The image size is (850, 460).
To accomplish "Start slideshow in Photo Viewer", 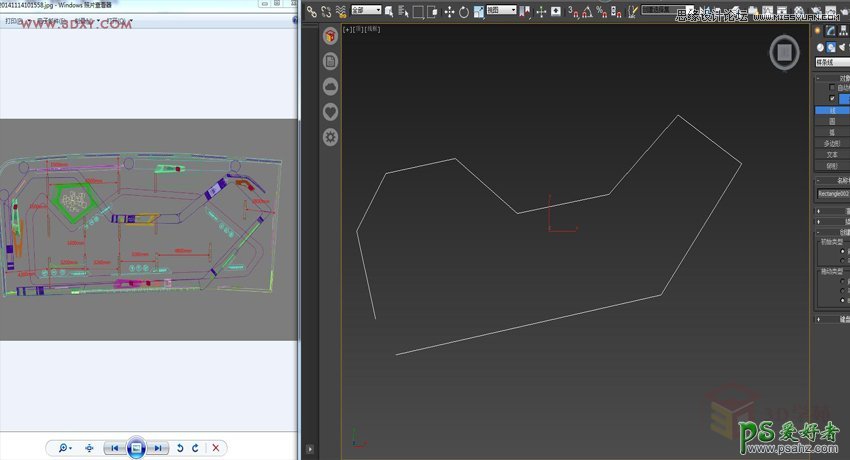I will (x=136, y=448).
